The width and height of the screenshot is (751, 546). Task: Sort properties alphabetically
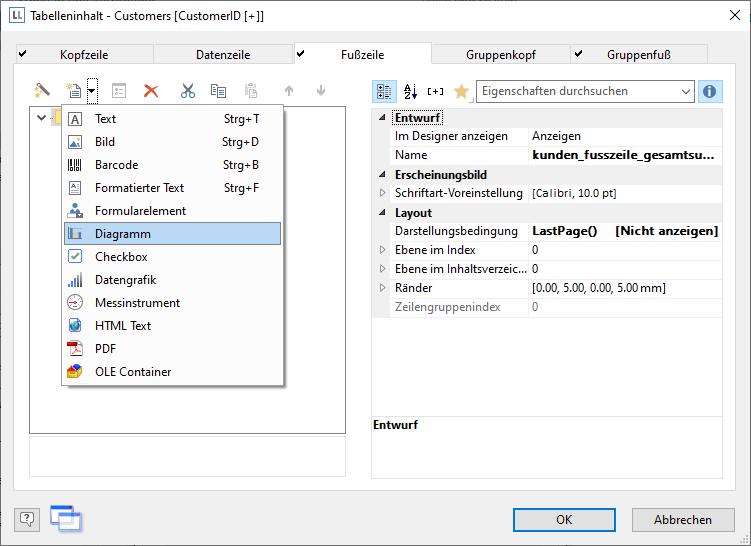pos(410,91)
